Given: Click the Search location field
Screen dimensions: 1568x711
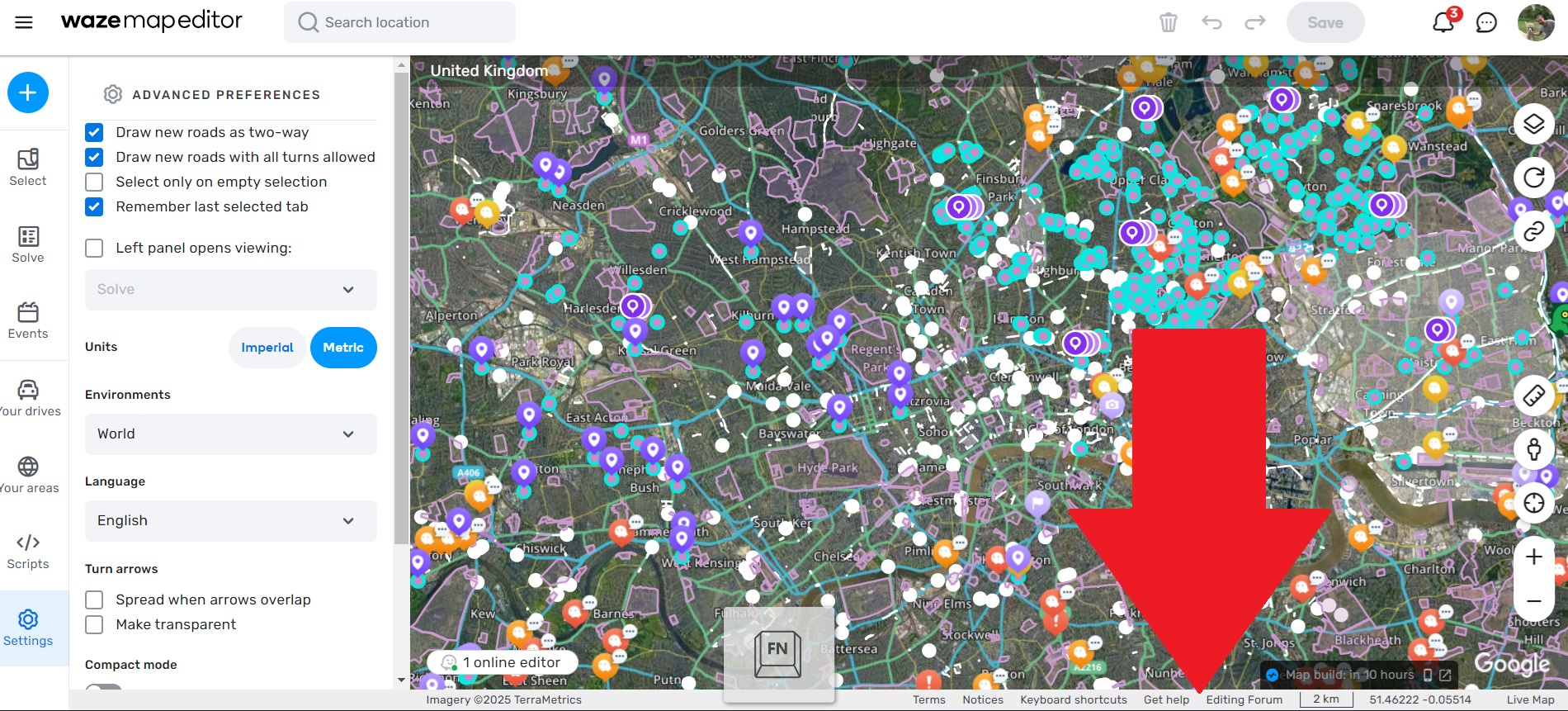Looking at the screenshot, I should tap(400, 22).
